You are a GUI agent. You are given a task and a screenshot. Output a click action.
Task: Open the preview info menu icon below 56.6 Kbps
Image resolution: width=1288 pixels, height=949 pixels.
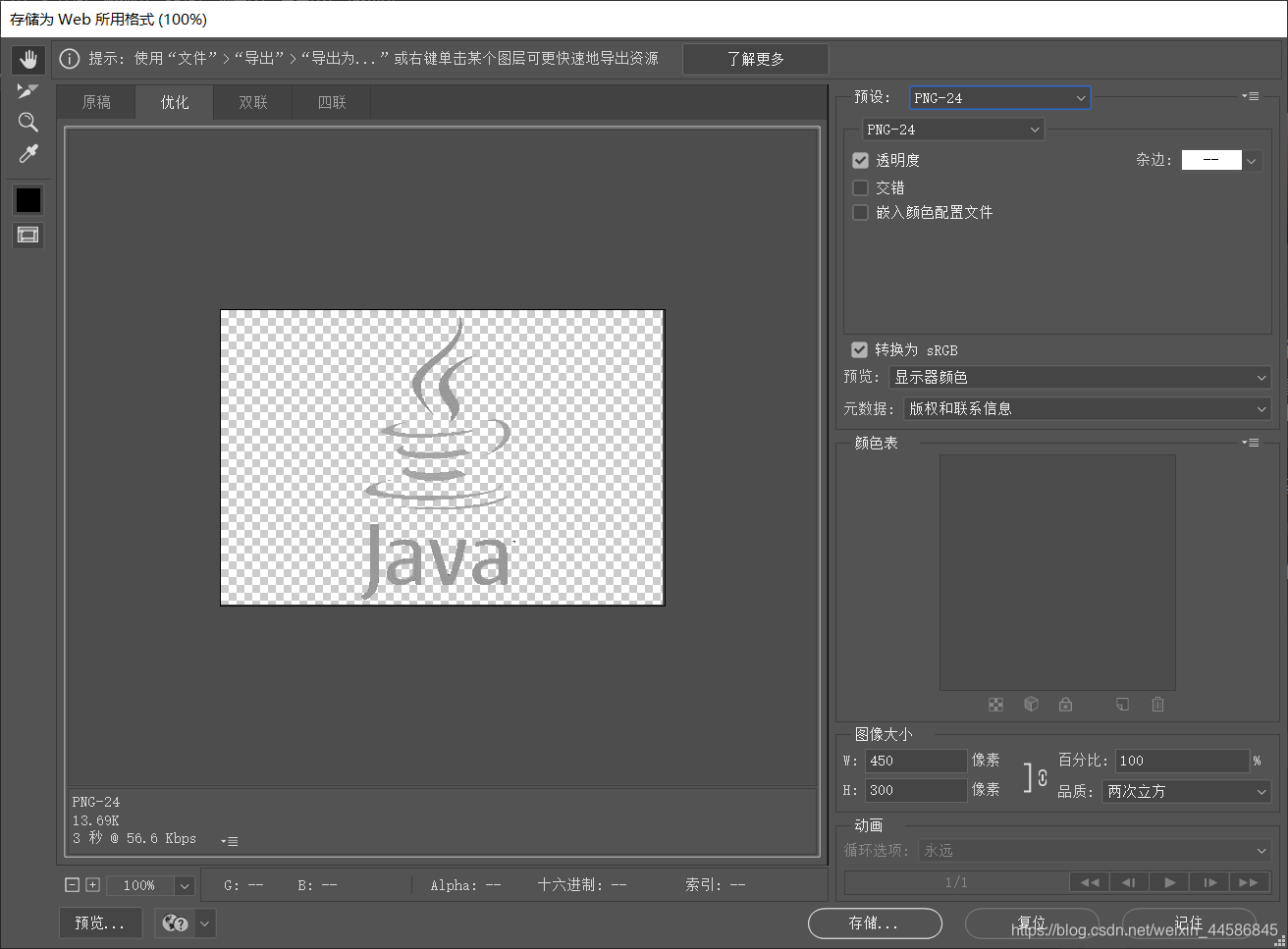229,841
